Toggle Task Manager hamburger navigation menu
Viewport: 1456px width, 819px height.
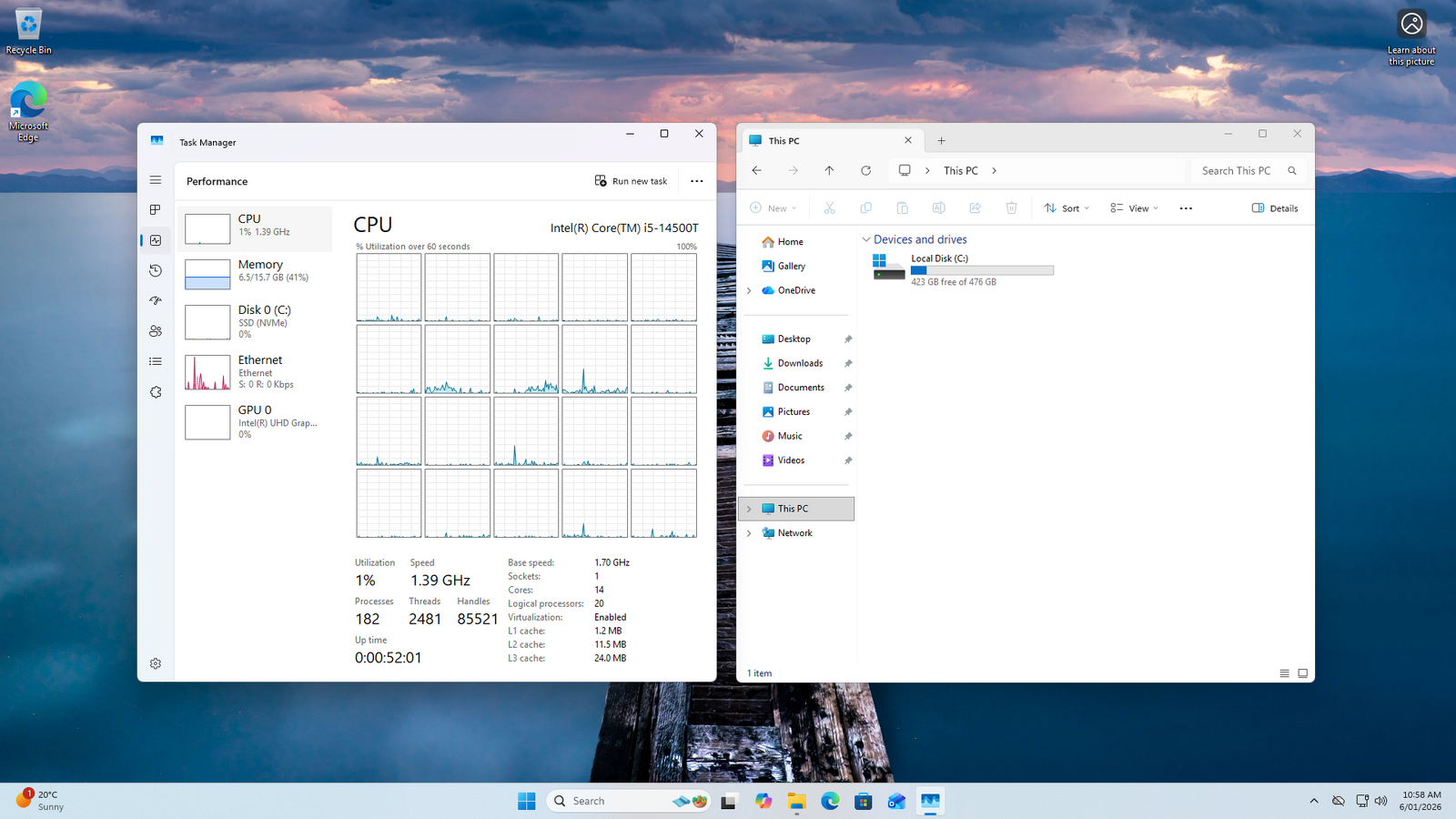[x=156, y=180]
